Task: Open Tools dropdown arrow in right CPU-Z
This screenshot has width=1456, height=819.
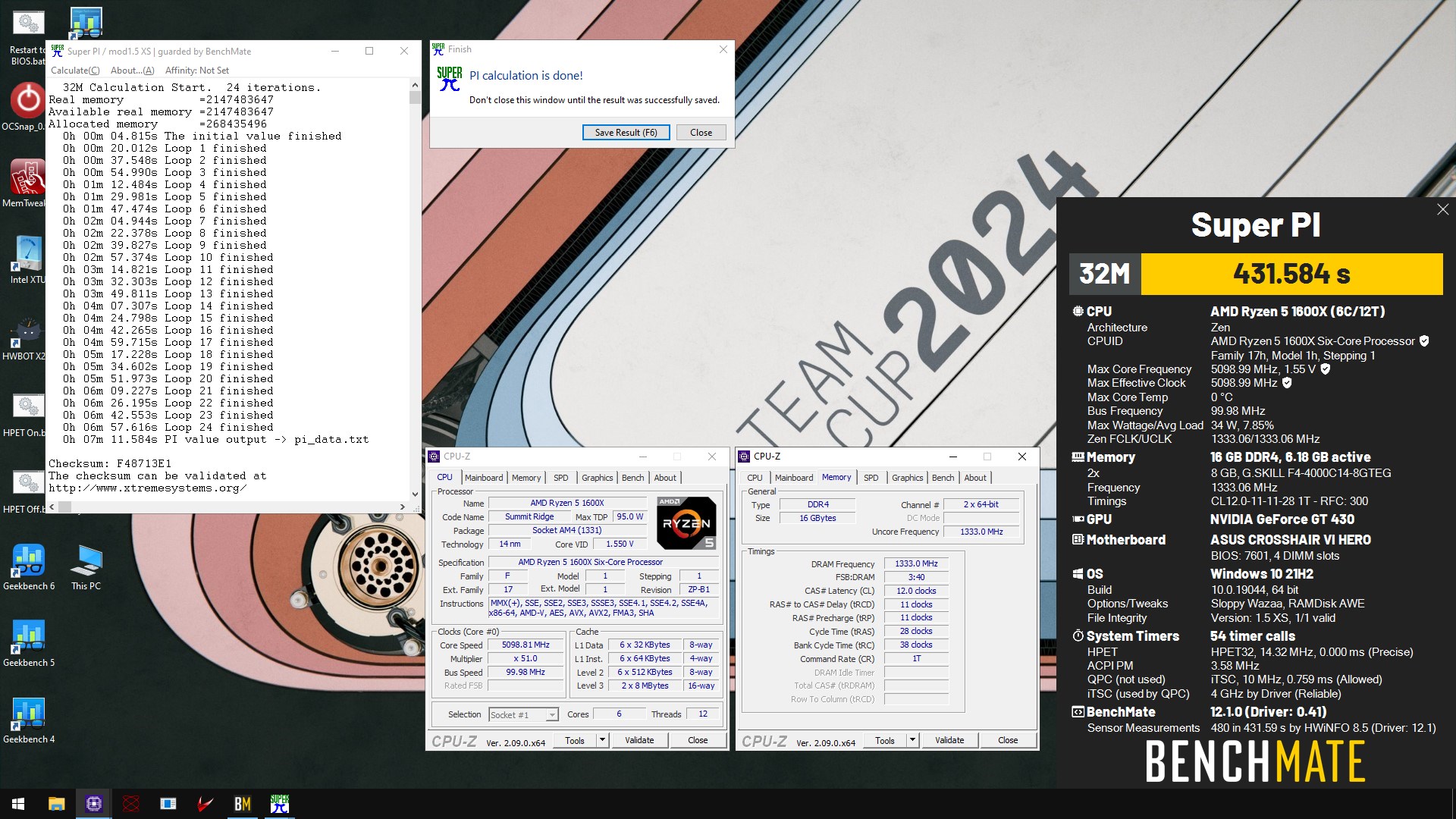Action: pos(912,740)
